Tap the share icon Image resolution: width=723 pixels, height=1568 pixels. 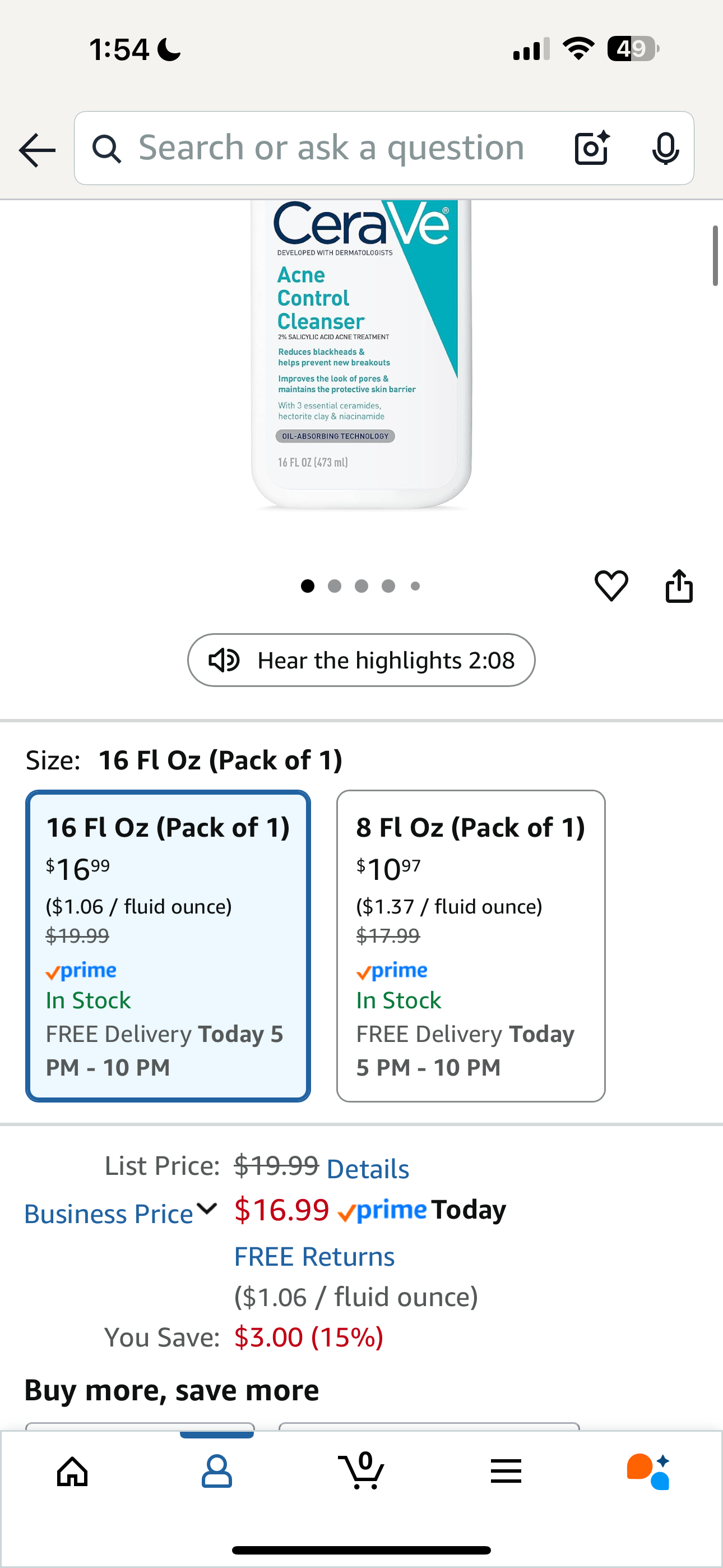pos(679,586)
